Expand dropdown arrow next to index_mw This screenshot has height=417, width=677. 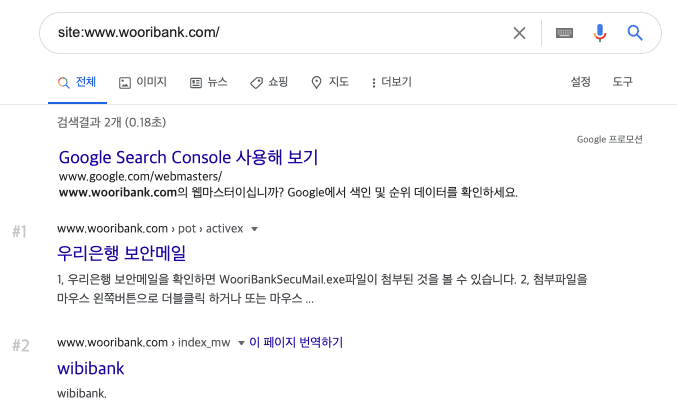click(x=241, y=343)
